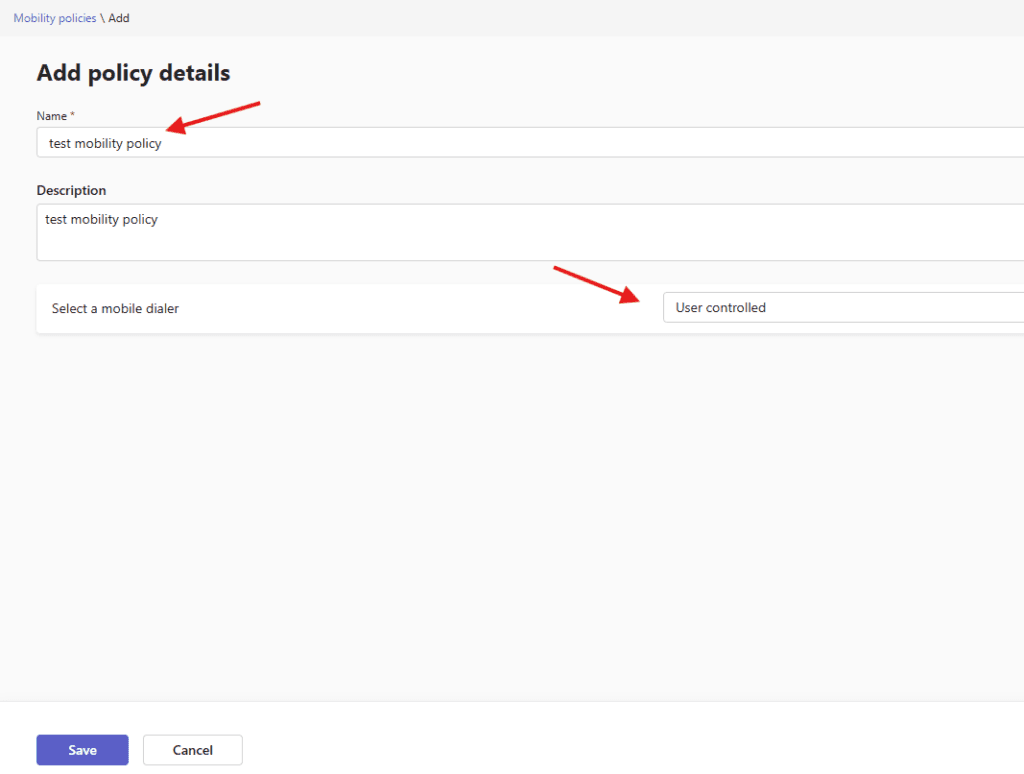The height and width of the screenshot is (774, 1024).
Task: Select the User controlled combo box value
Action: (721, 308)
